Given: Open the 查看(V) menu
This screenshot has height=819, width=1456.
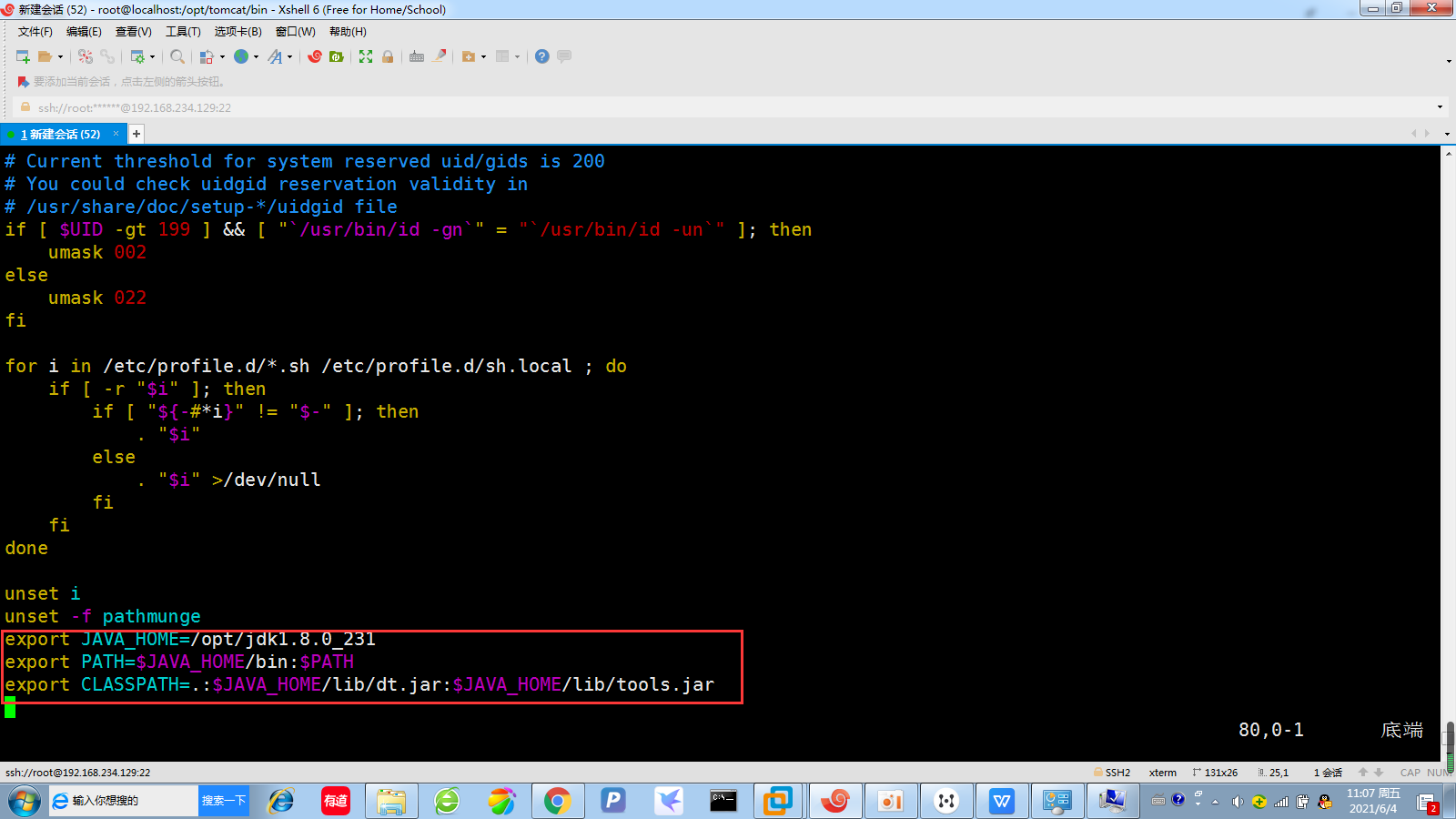Looking at the screenshot, I should point(133,32).
